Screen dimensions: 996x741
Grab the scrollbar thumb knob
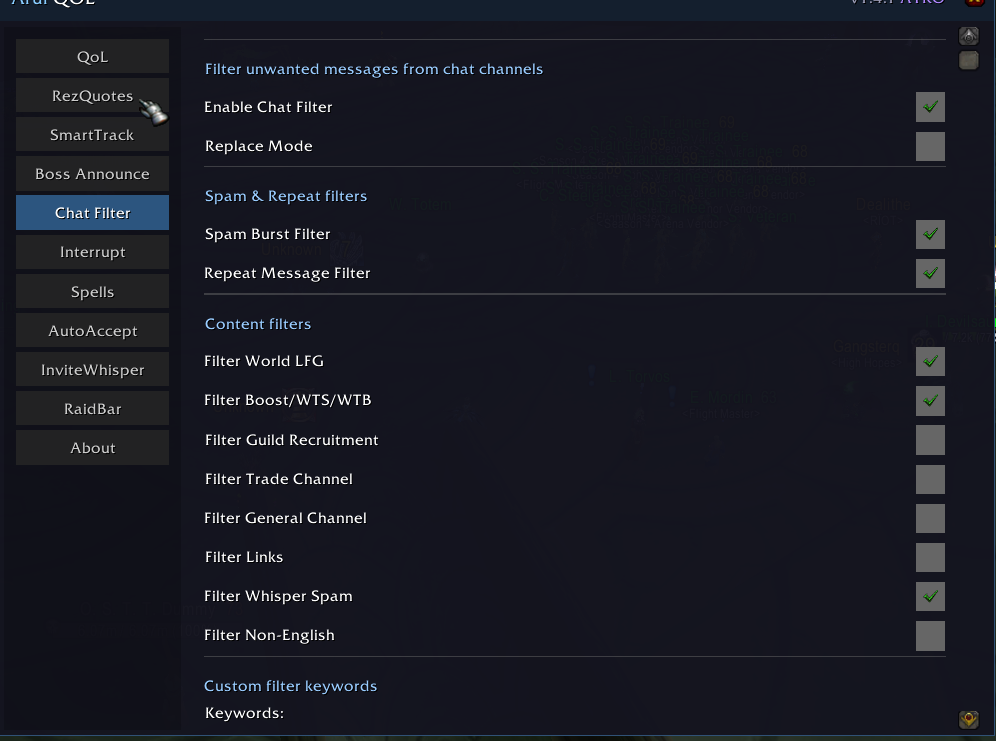pos(969,60)
